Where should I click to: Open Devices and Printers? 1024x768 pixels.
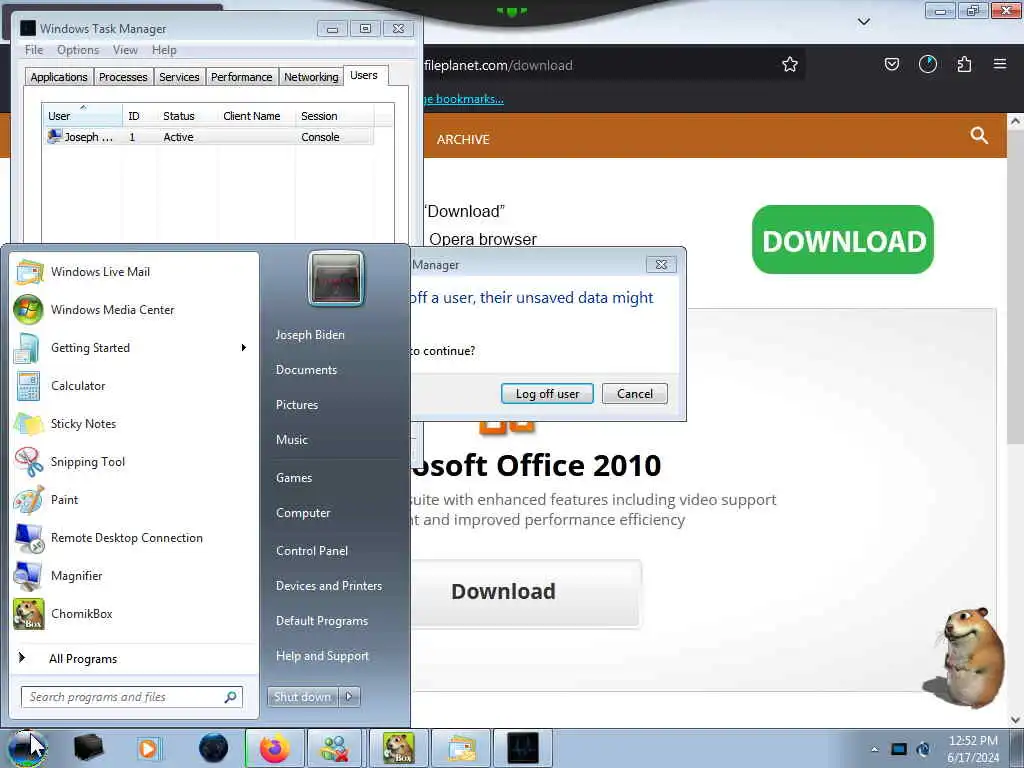(x=328, y=586)
